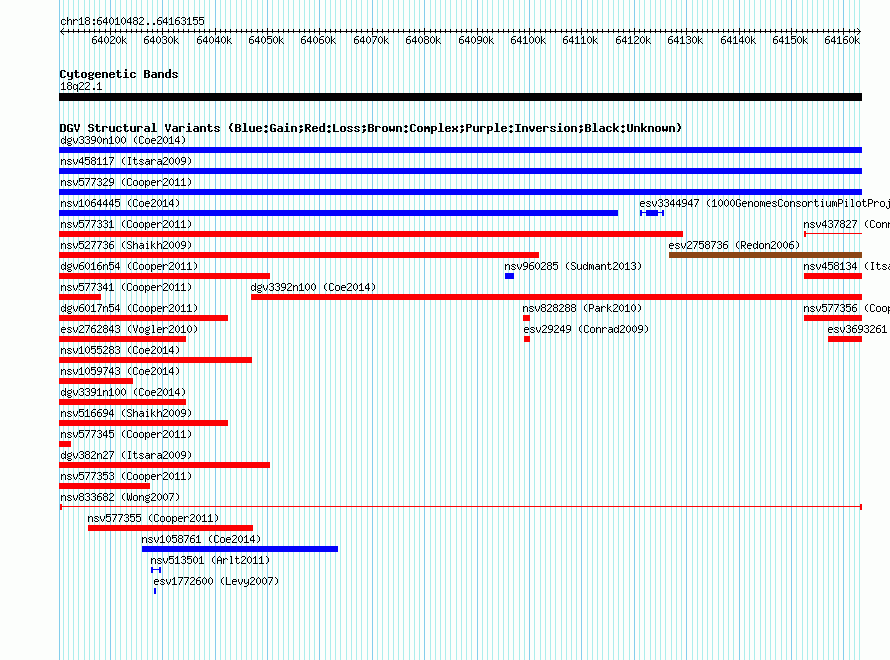Click the 64020k ruler tick label
890x660 pixels.
point(109,40)
